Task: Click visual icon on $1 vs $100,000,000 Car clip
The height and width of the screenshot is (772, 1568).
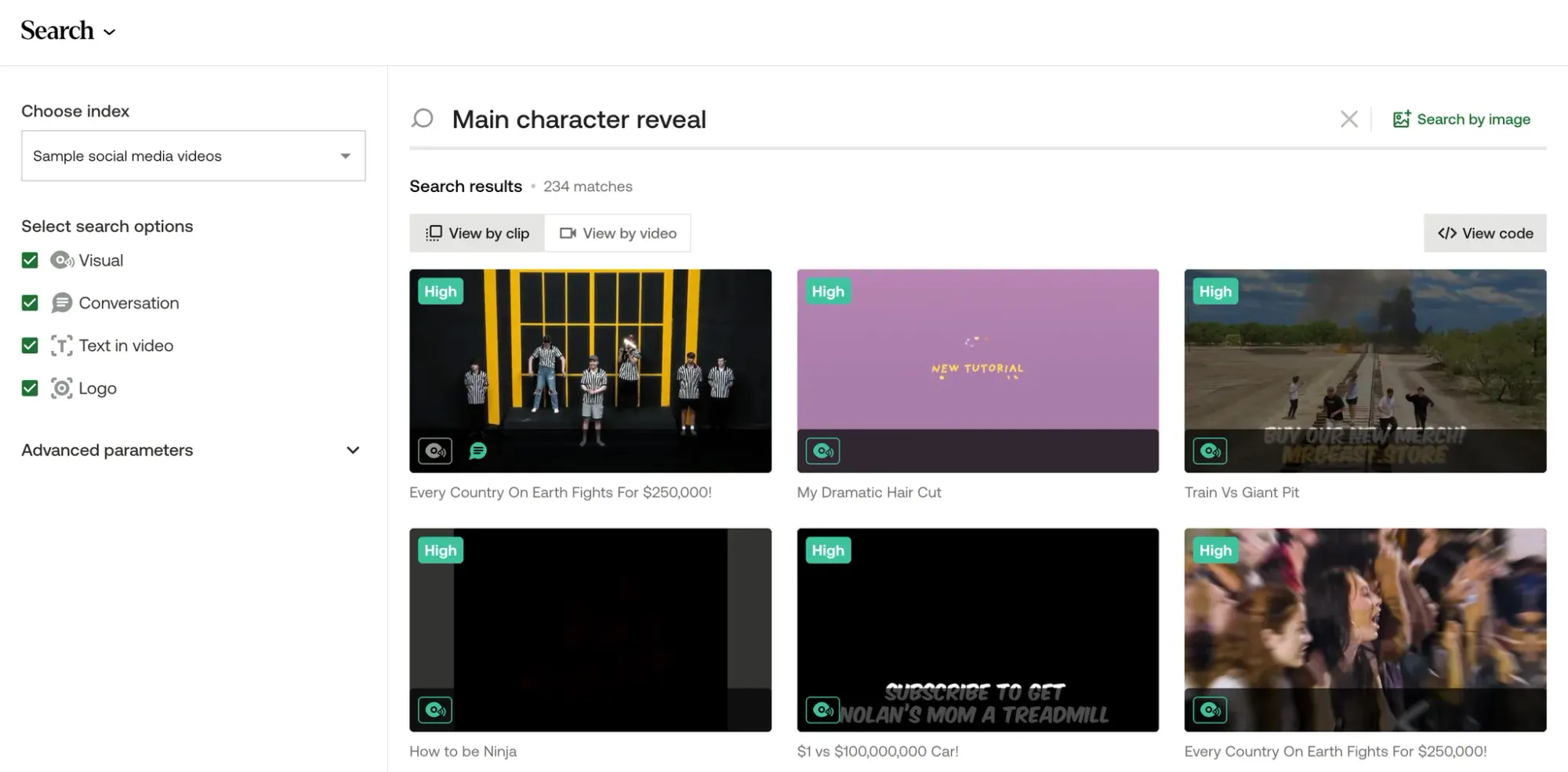Action: pos(822,710)
